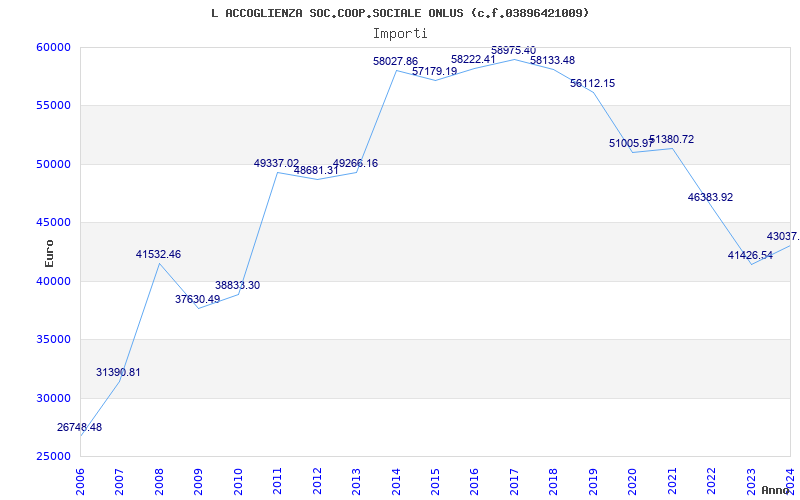
Task: Select data label 58027.86
Action: 395,61
